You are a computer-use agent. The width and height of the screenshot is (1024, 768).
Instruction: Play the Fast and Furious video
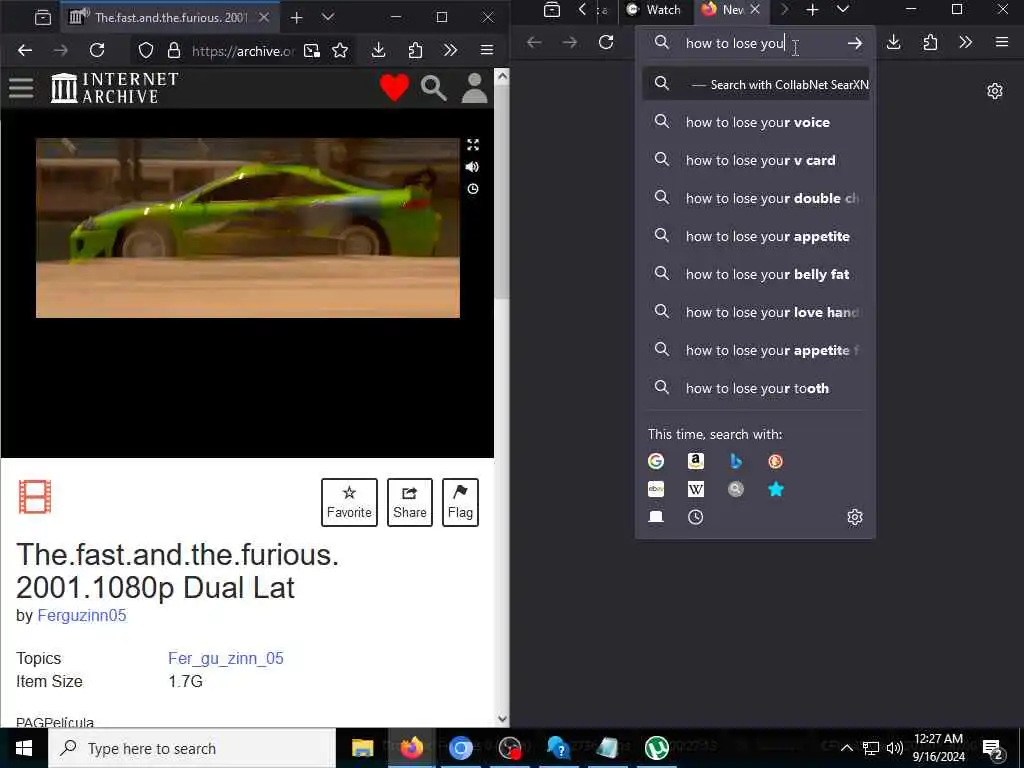point(248,228)
